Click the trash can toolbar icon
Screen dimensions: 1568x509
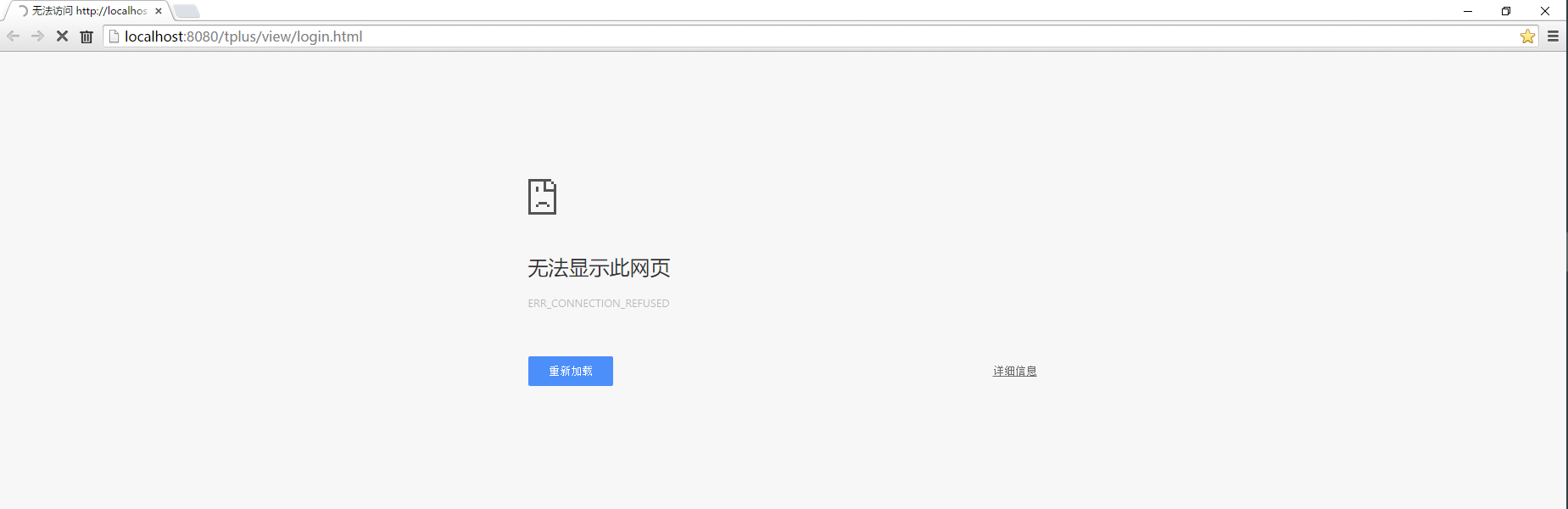[86, 36]
